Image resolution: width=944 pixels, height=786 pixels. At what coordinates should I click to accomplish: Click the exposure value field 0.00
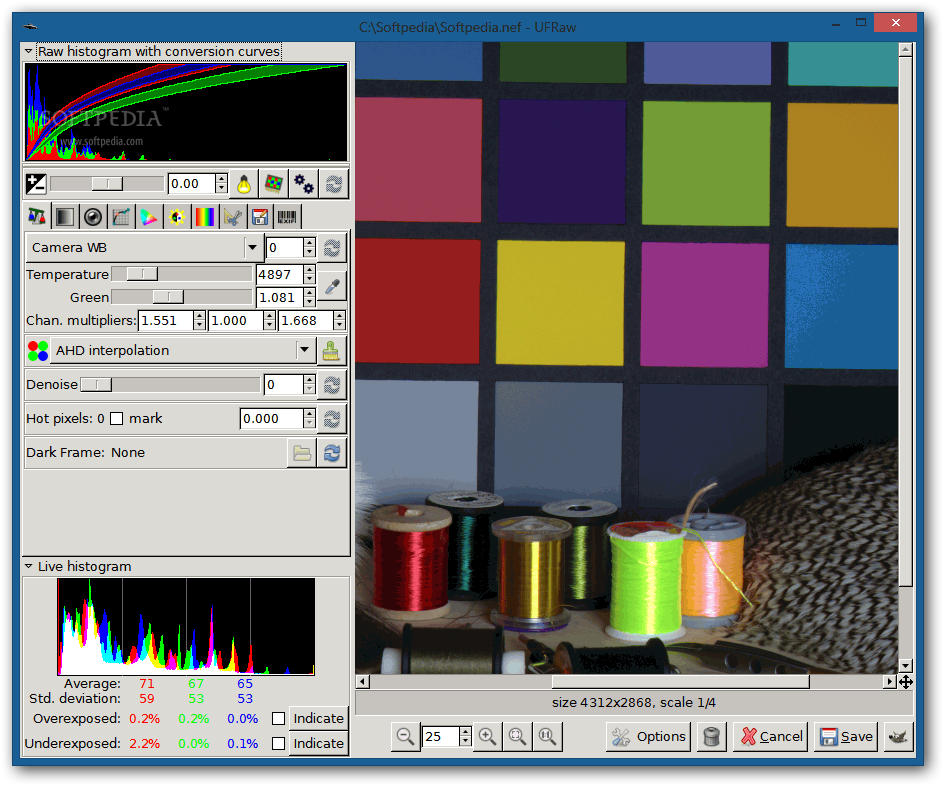coord(191,184)
